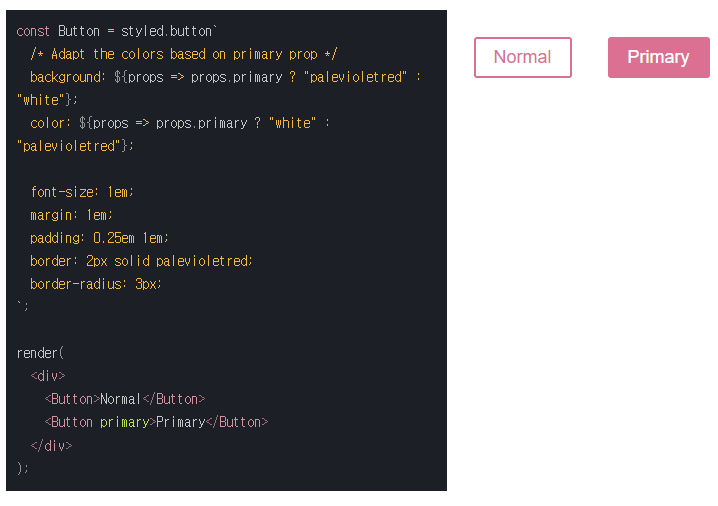Click the 'render(' line in the editor
The height and width of the screenshot is (506, 718).
[x=40, y=353]
